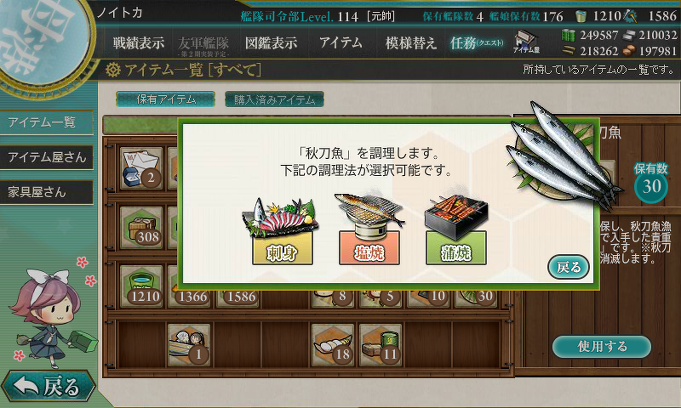The width and height of the screenshot is (681, 408).
Task: Switch to 購入済みアイテム tab
Action: [x=274, y=100]
